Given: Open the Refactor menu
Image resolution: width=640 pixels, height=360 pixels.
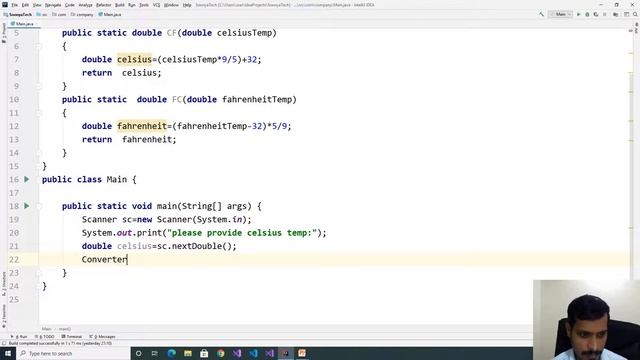Looking at the screenshot, I should point(104,5).
